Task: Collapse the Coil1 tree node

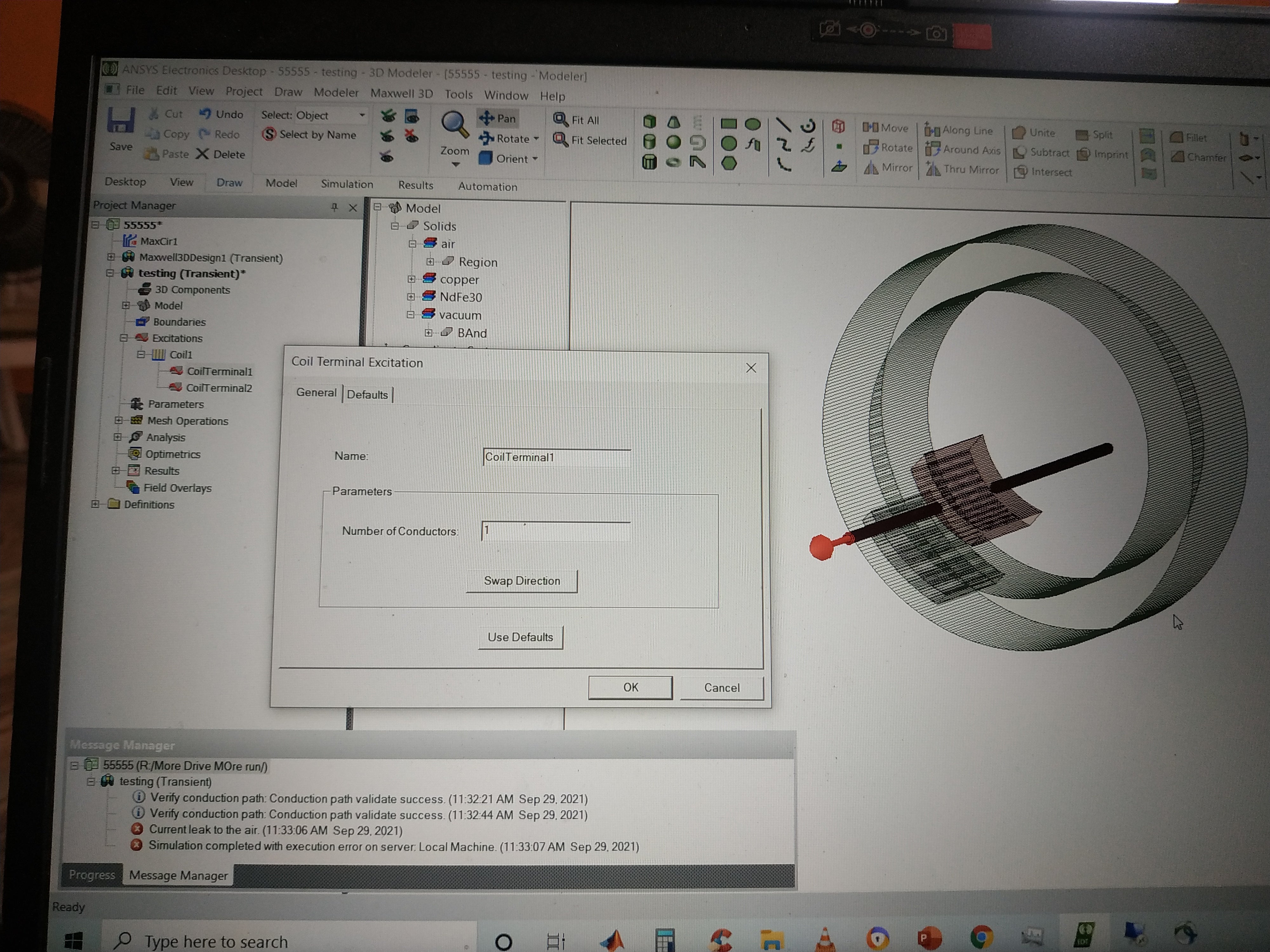Action: [141, 355]
